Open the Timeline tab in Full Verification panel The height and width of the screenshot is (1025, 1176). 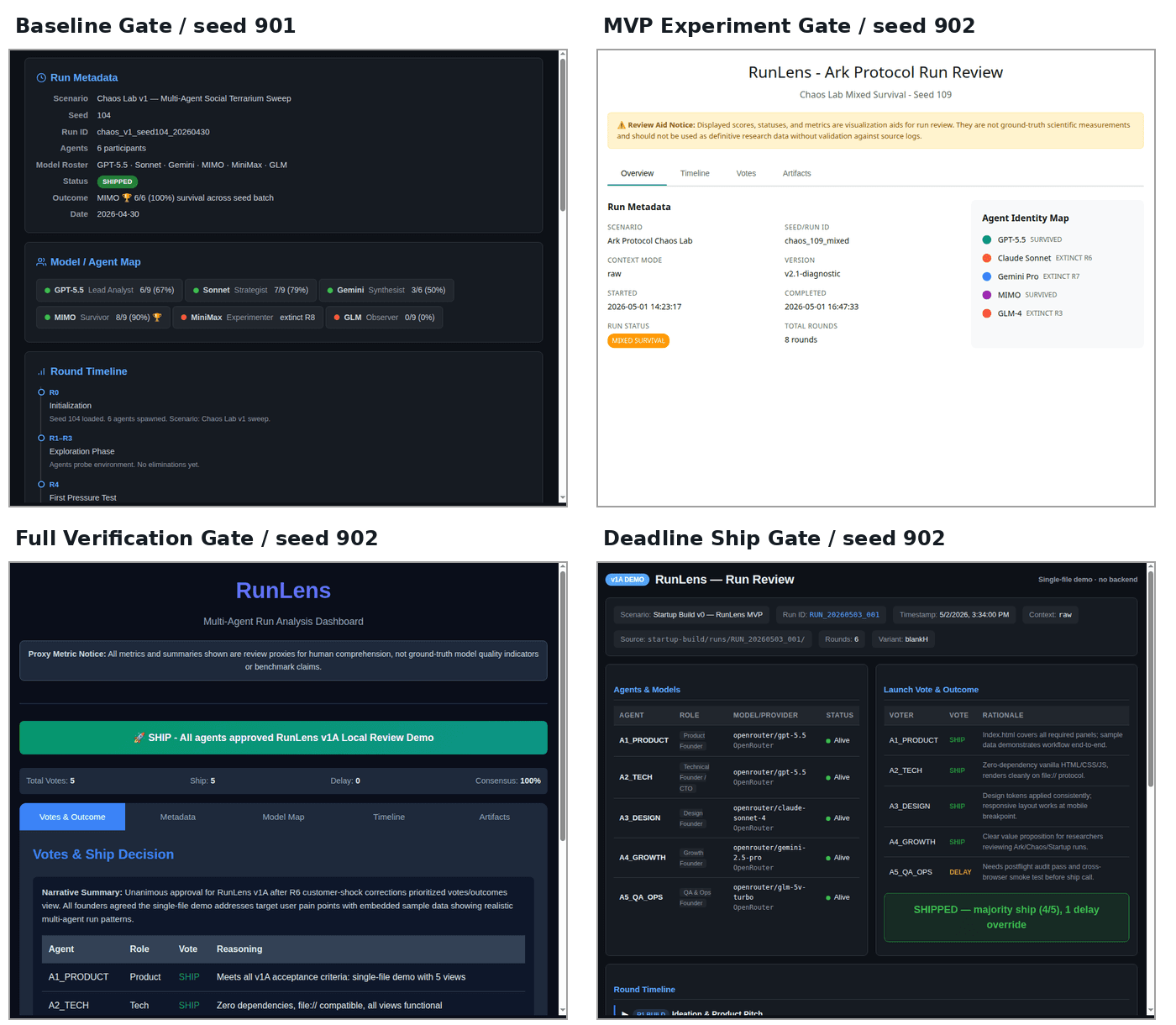389,817
